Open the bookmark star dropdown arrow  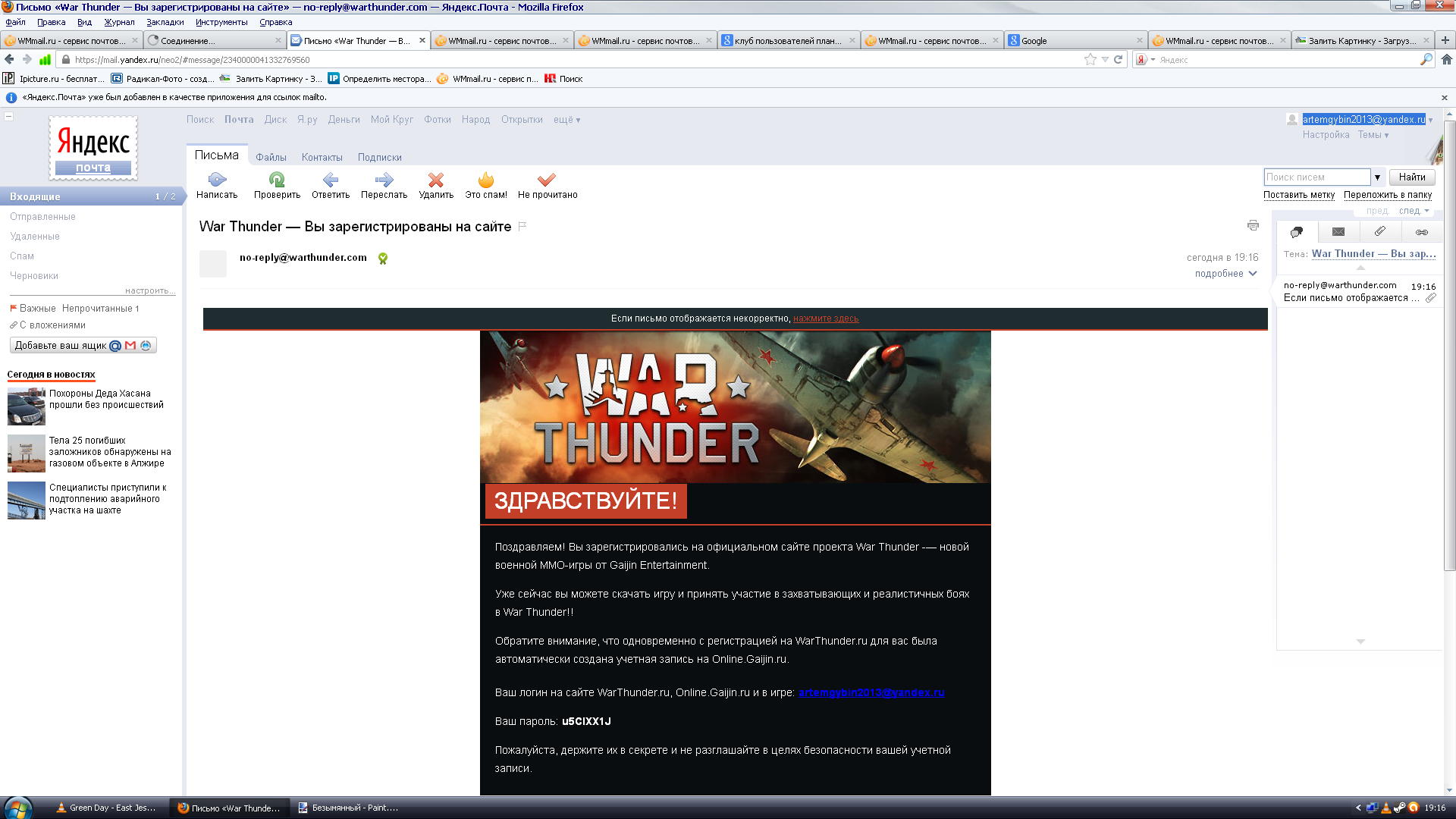click(x=1105, y=59)
